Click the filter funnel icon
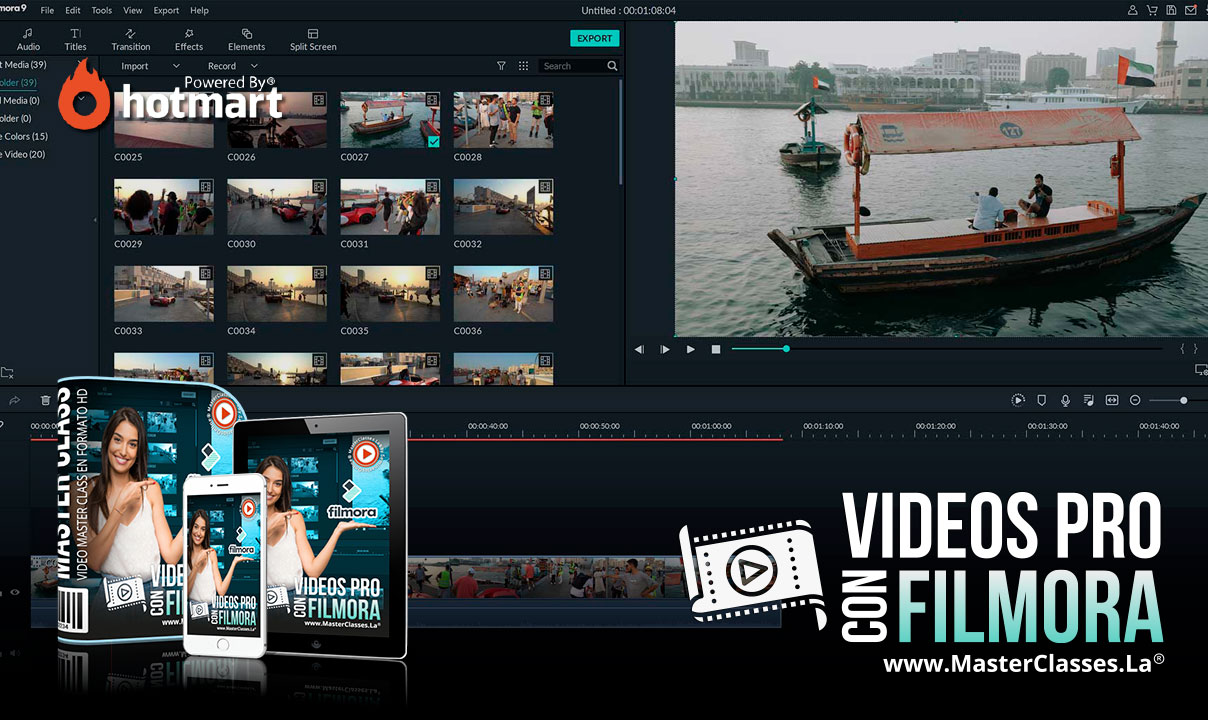This screenshot has height=720, width=1208. click(502, 66)
